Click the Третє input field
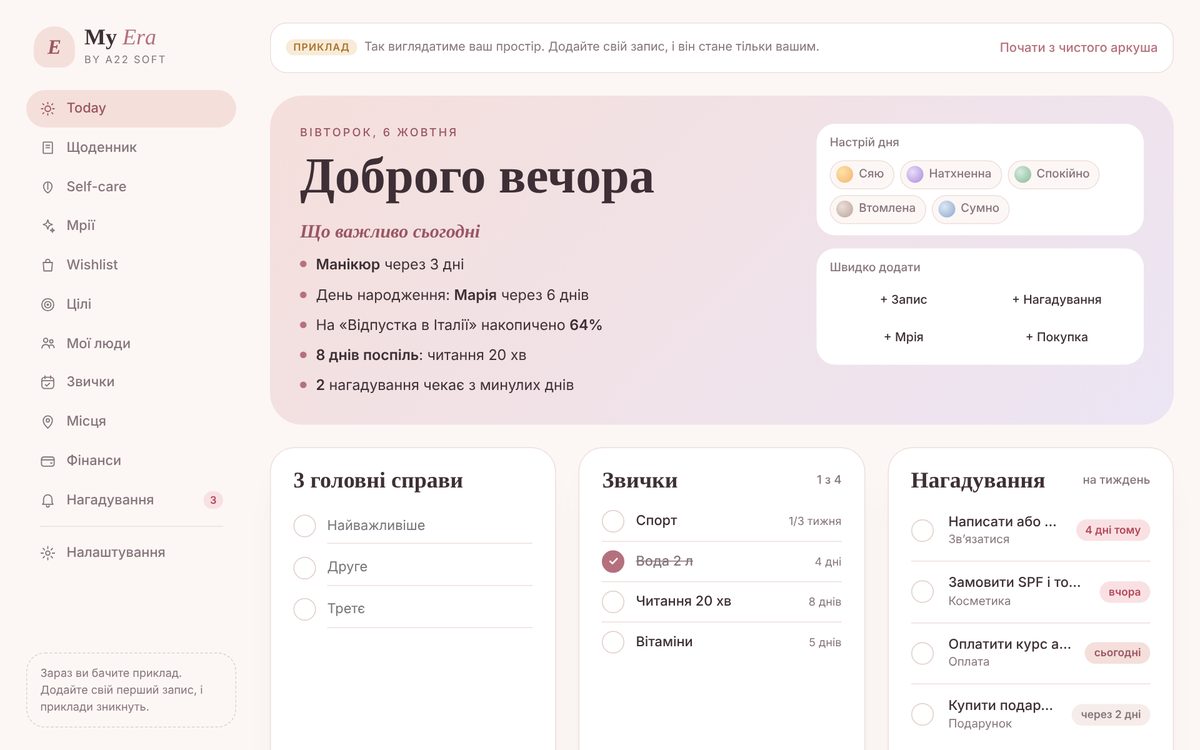Viewport: 1200px width, 750px height. coord(429,609)
